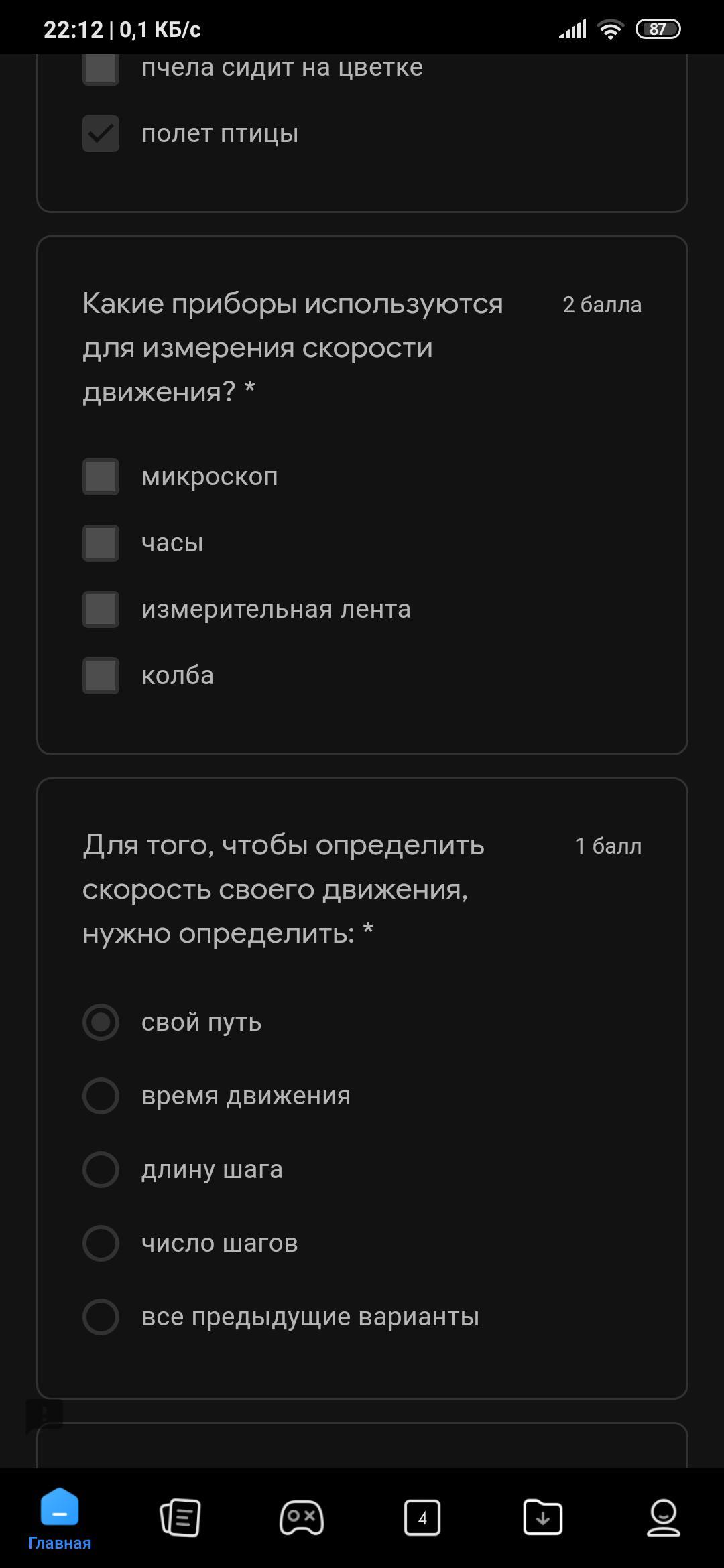Open the games controller icon
The width and height of the screenshot is (724, 1568).
click(x=302, y=1517)
